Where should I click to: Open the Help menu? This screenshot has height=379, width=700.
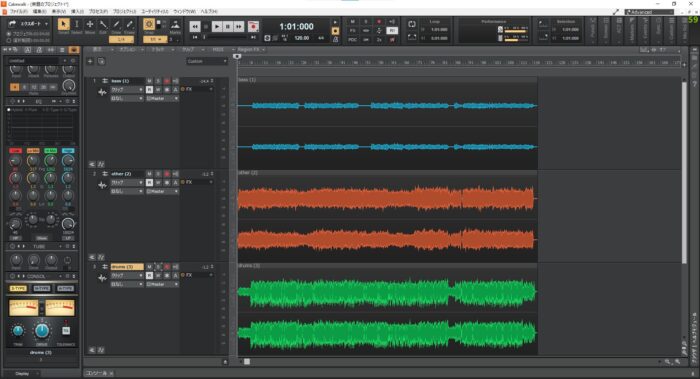pyautogui.click(x=208, y=12)
